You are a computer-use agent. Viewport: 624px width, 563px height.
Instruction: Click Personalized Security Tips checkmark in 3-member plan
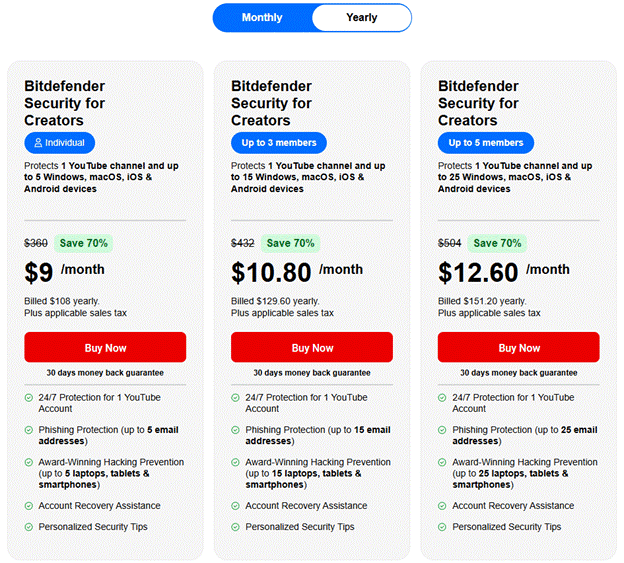pos(236,527)
